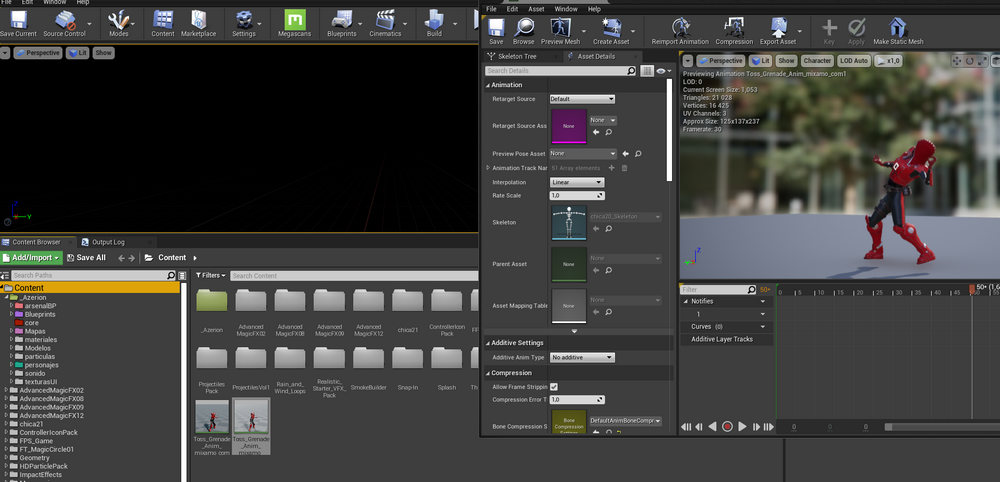1000x482 pixels.
Task: Click Save All in the Content Browser
Action: pyautogui.click(x=85, y=258)
